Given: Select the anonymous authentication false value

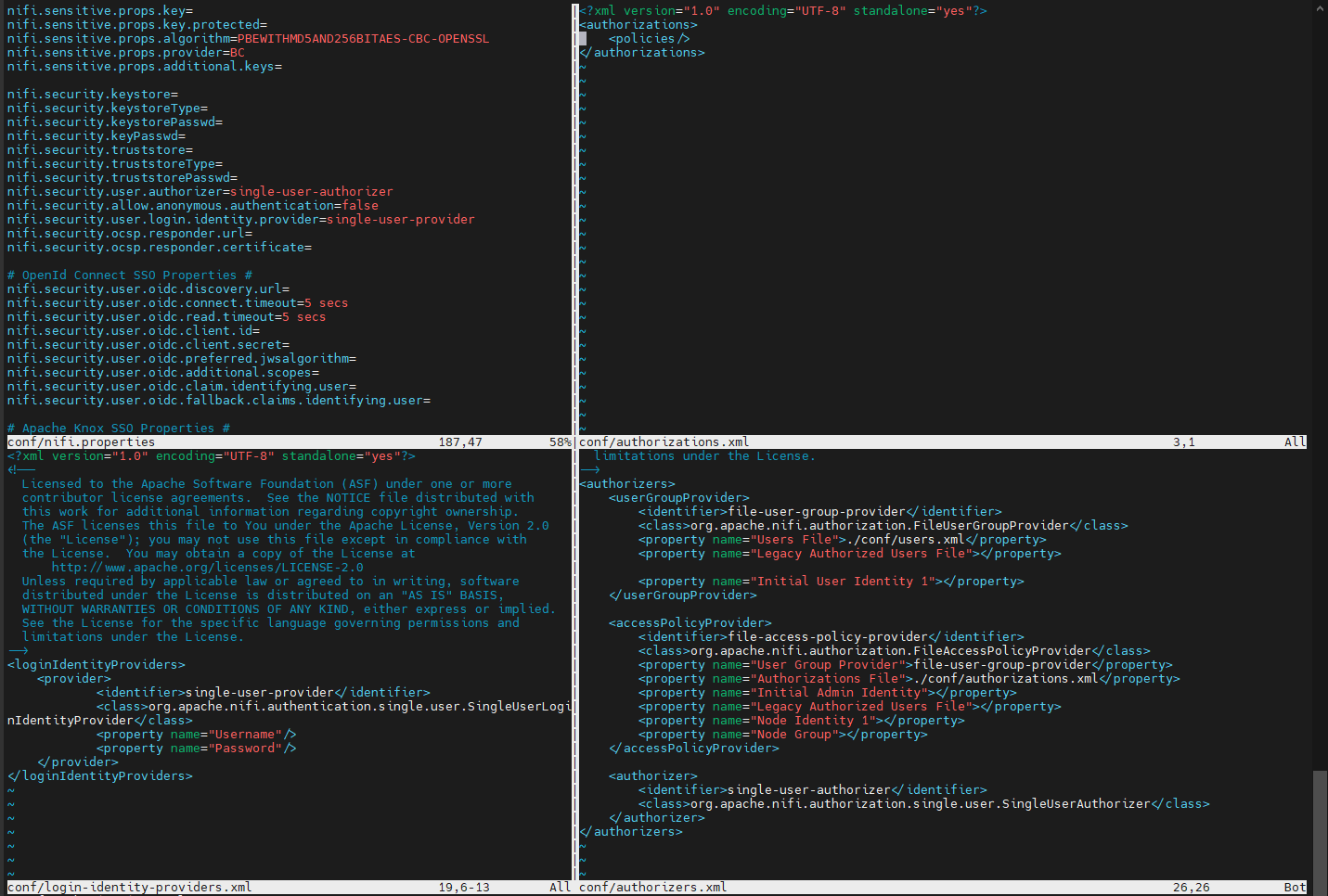Looking at the screenshot, I should (360, 206).
